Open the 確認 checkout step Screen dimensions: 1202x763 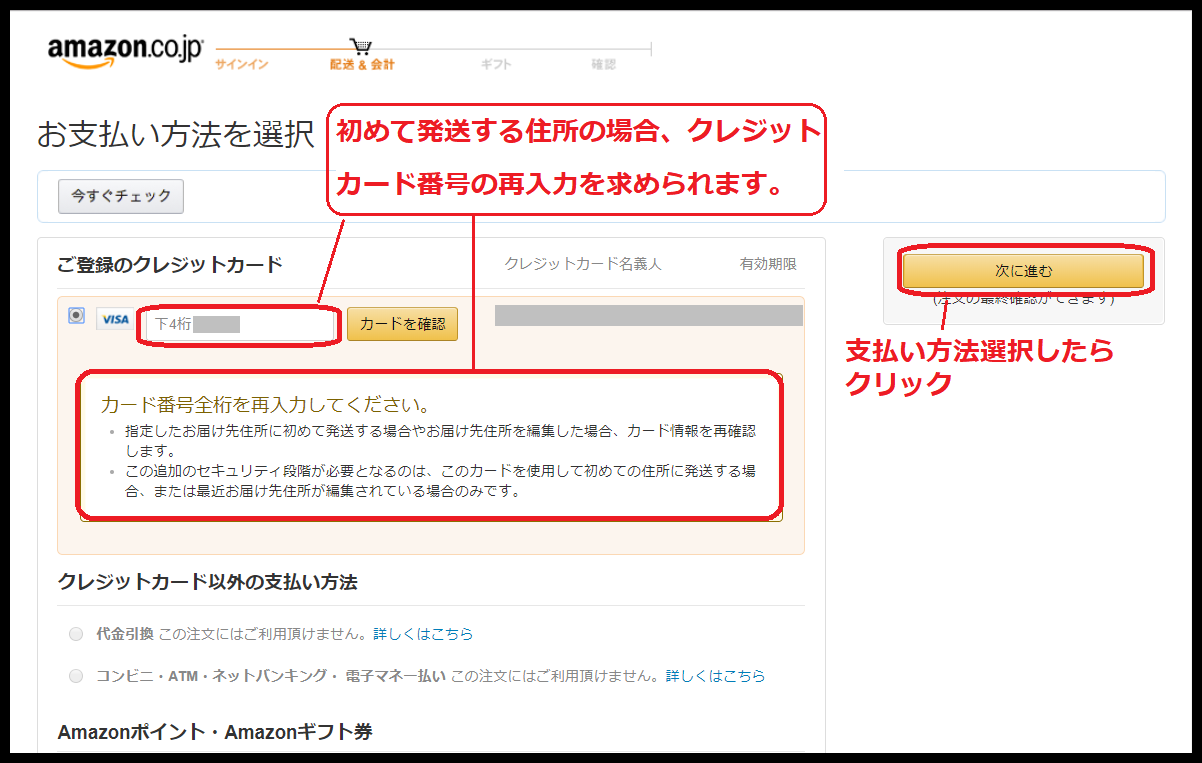click(603, 65)
